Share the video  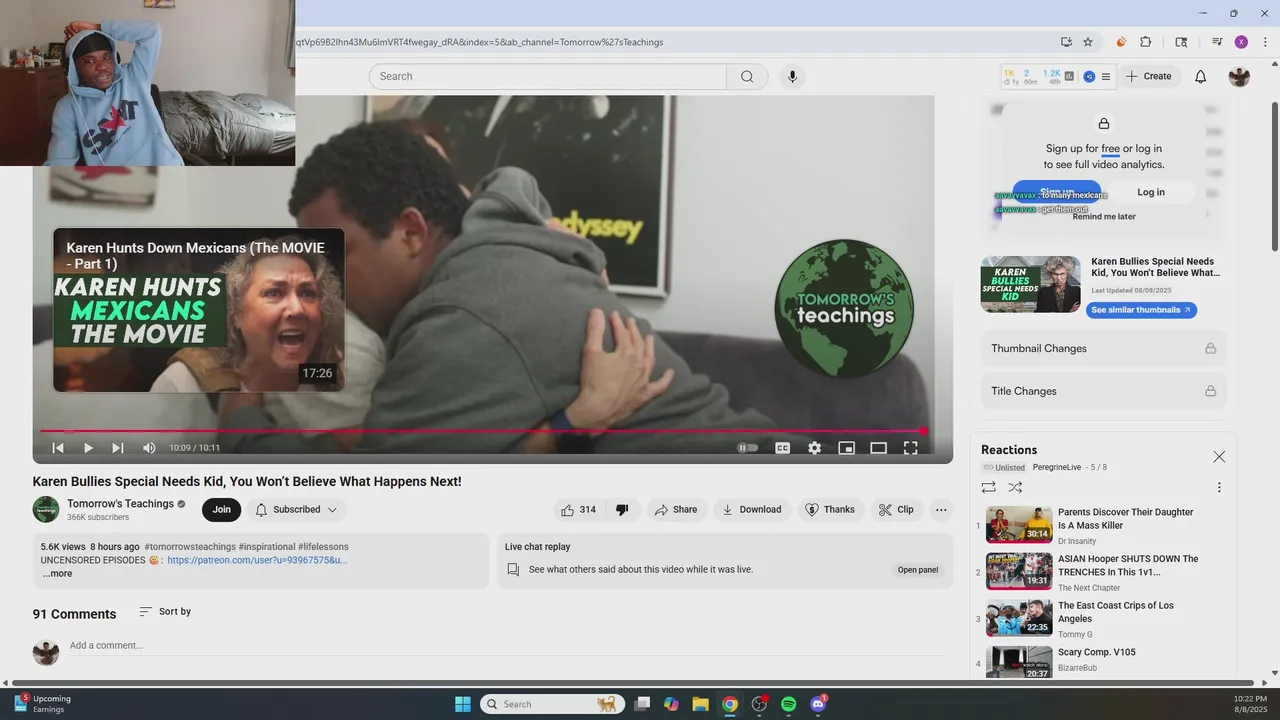pos(676,510)
